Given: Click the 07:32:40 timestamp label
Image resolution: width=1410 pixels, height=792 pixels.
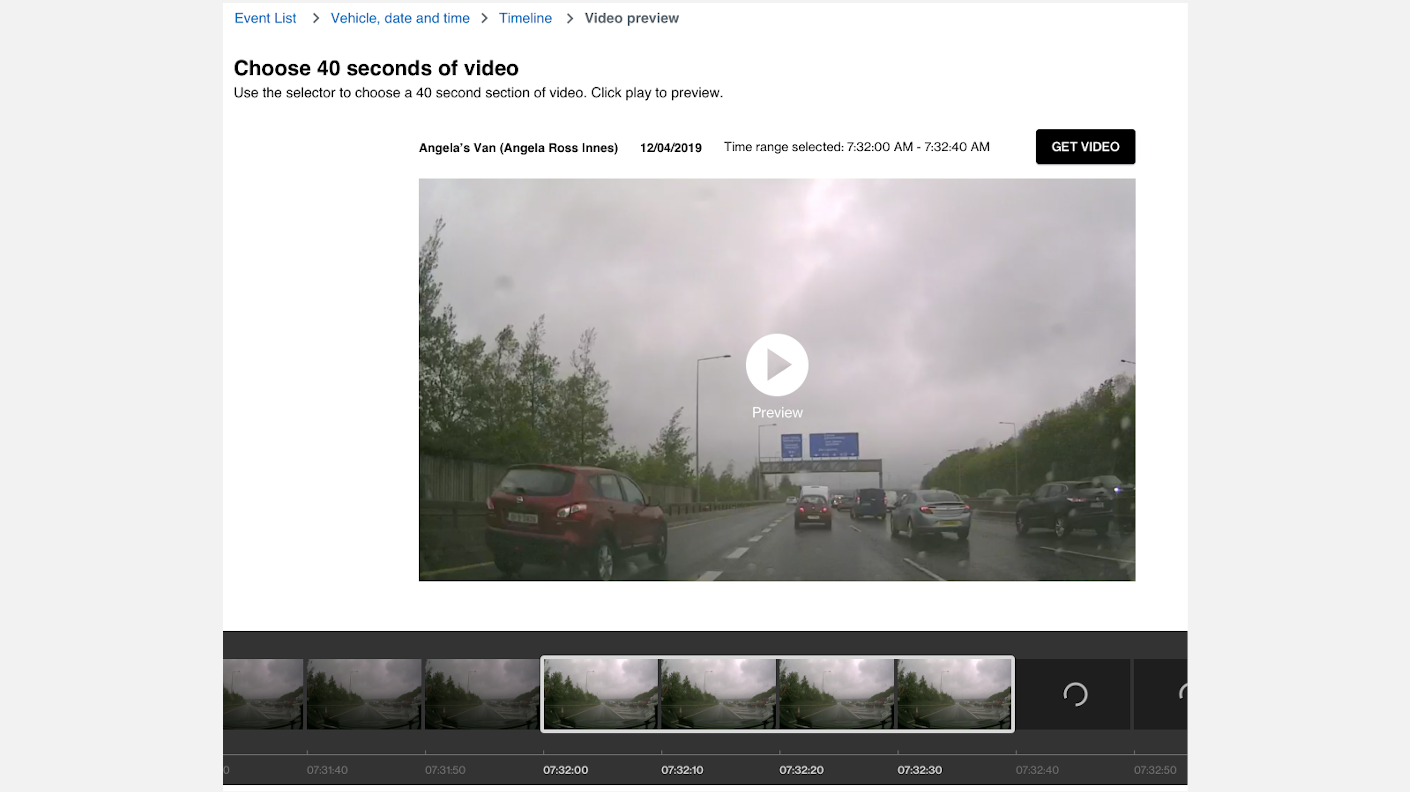Looking at the screenshot, I should click(x=1037, y=770).
